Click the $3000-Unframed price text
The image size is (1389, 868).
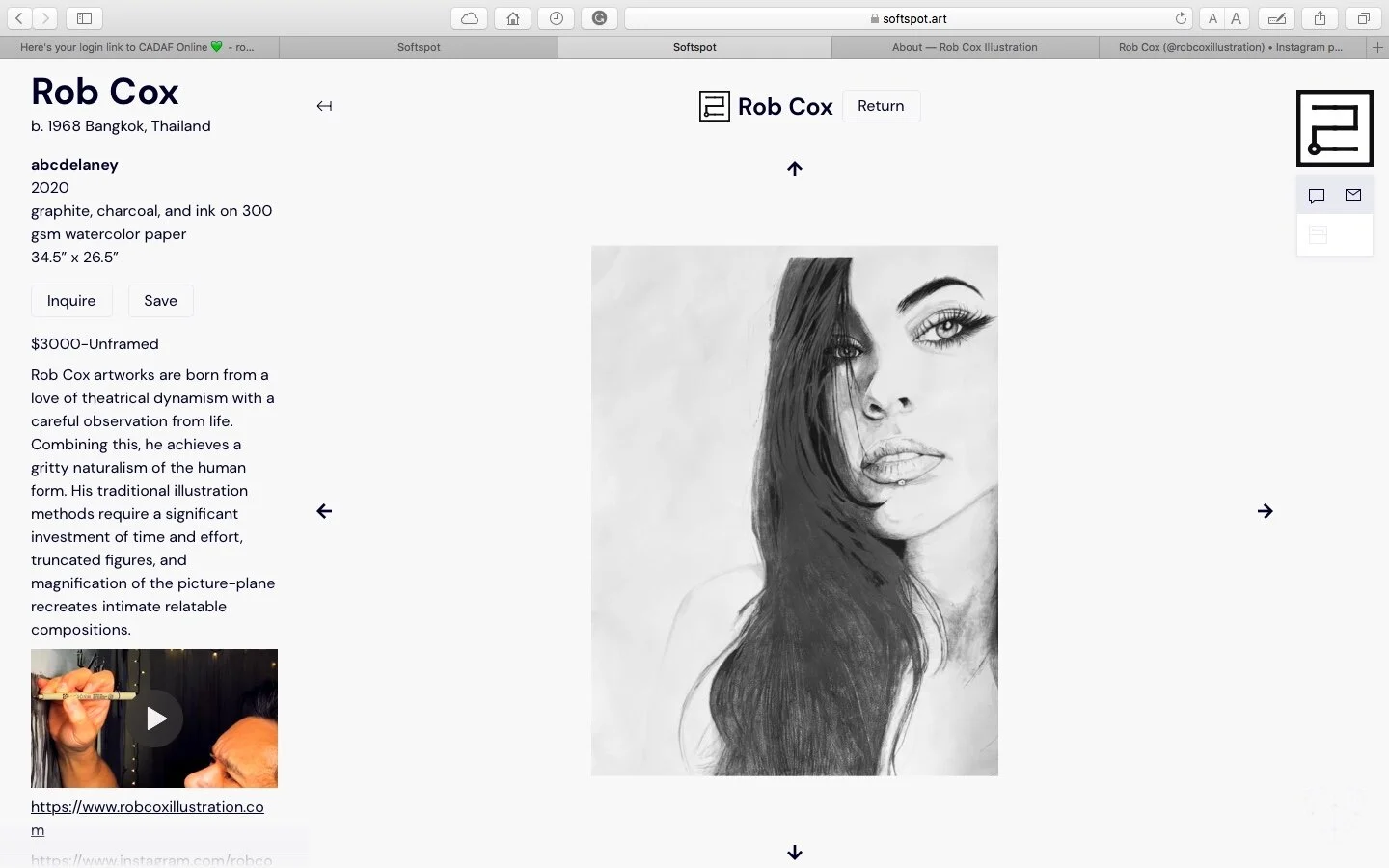[95, 344]
